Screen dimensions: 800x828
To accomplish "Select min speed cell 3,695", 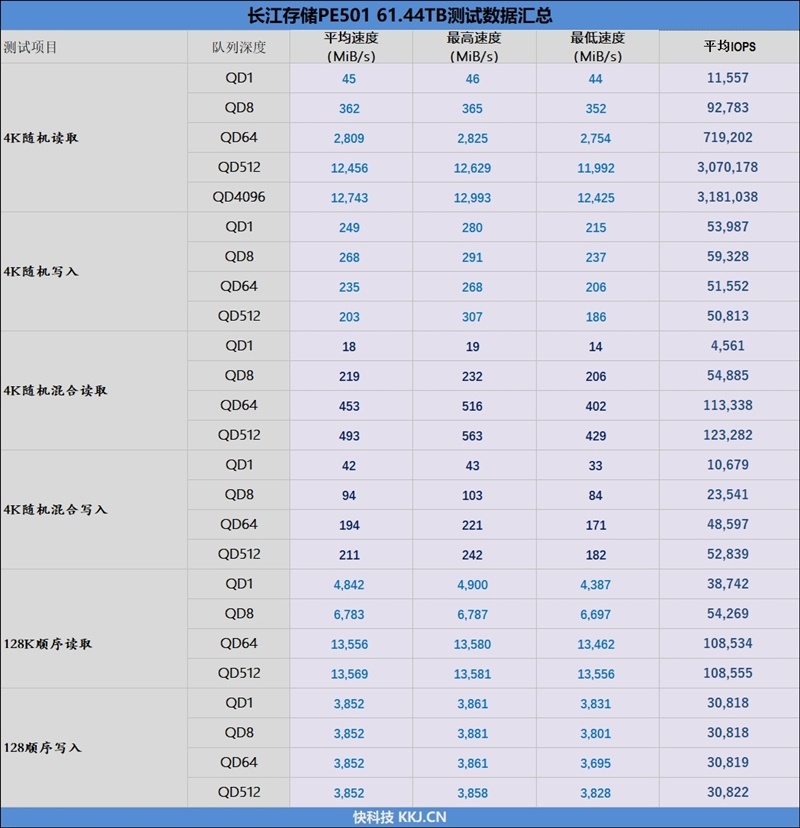I will click(598, 763).
